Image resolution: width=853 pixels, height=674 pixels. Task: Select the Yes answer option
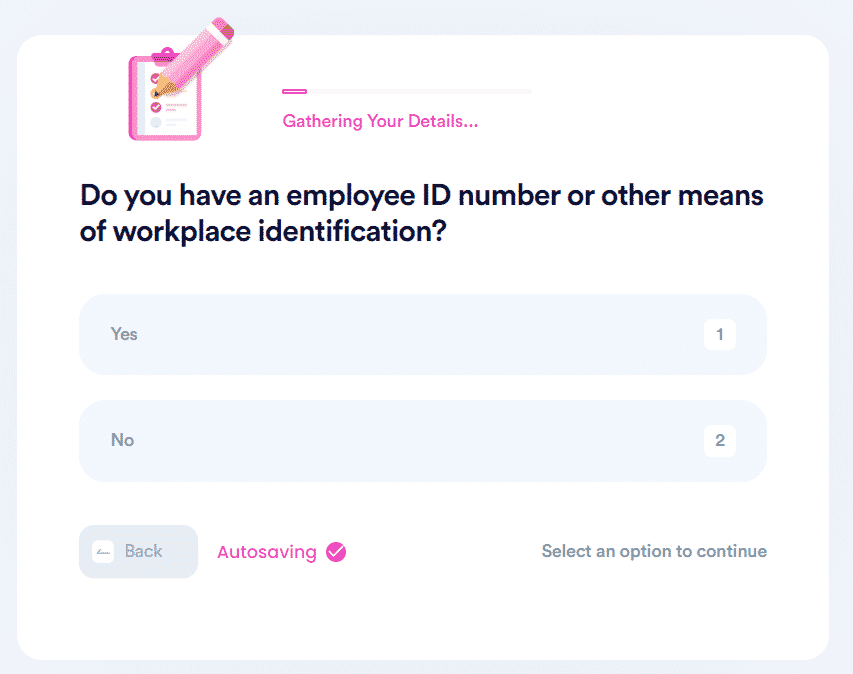423,335
